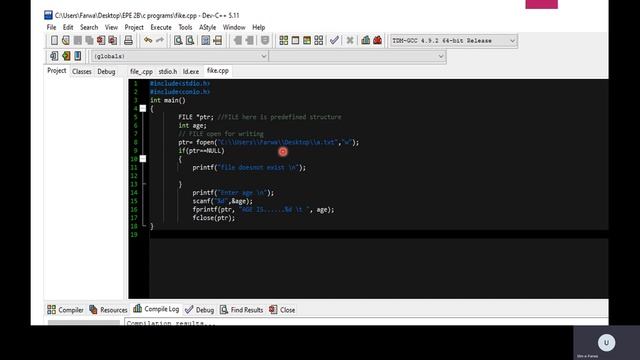Click the 'fclose(ptr);' code line

click(x=214, y=218)
